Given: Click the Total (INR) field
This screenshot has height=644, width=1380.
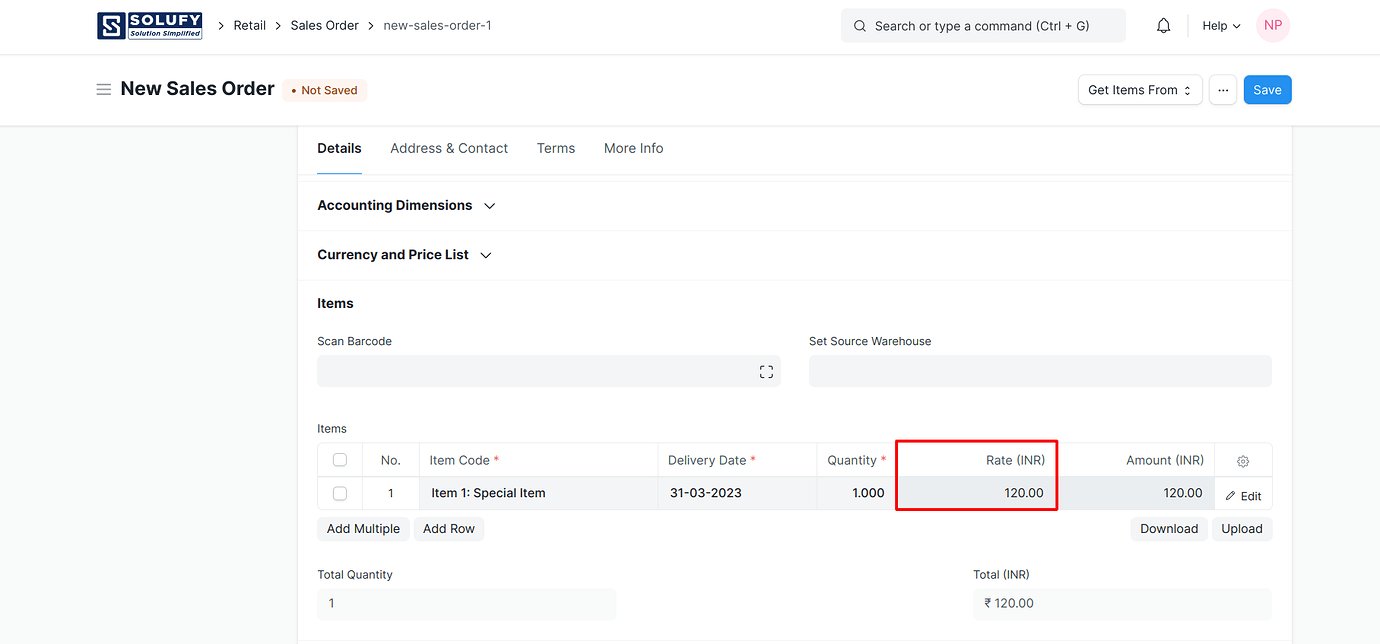Looking at the screenshot, I should click(x=1122, y=604).
